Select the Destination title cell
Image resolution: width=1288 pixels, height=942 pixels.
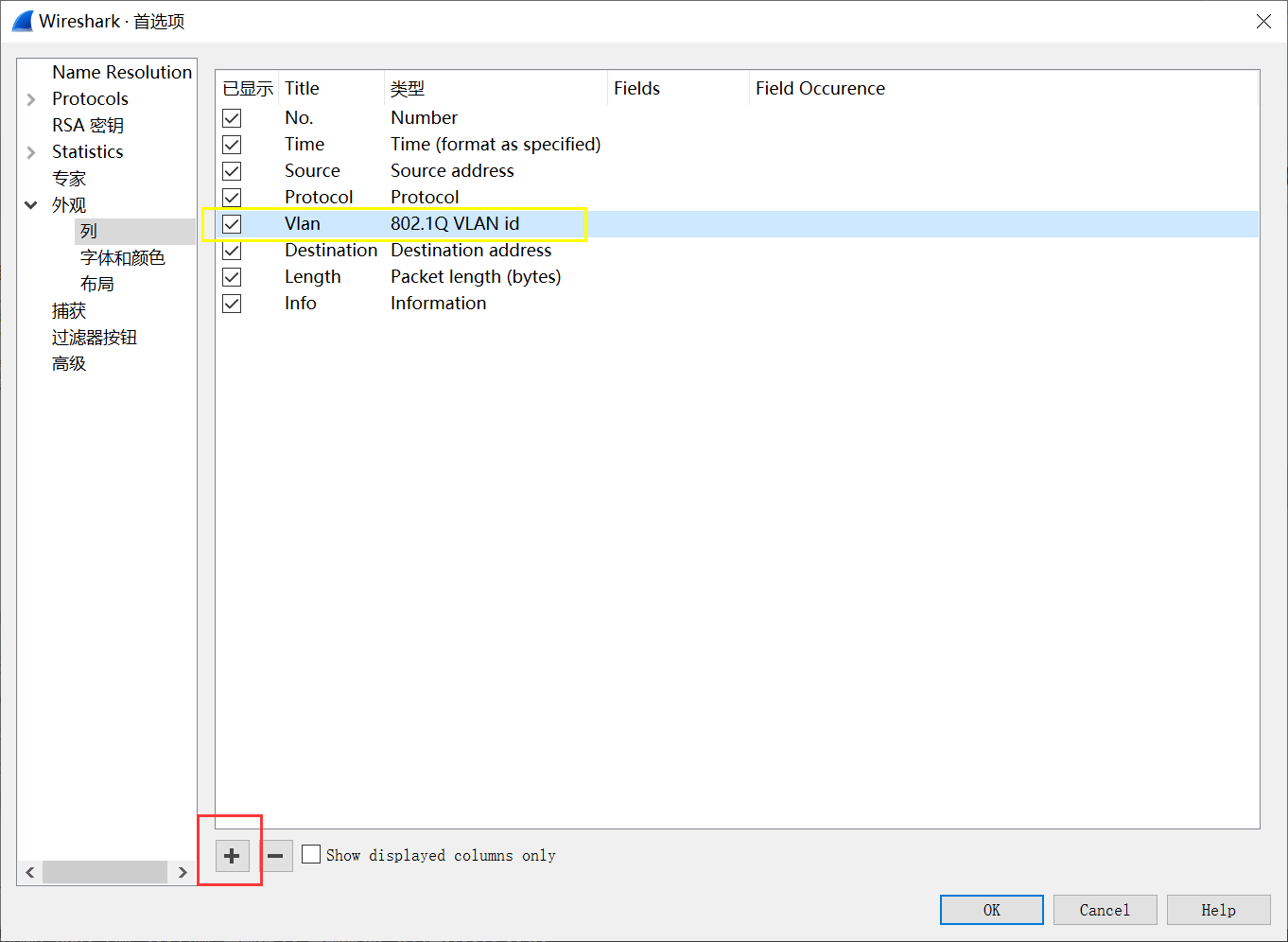click(331, 250)
